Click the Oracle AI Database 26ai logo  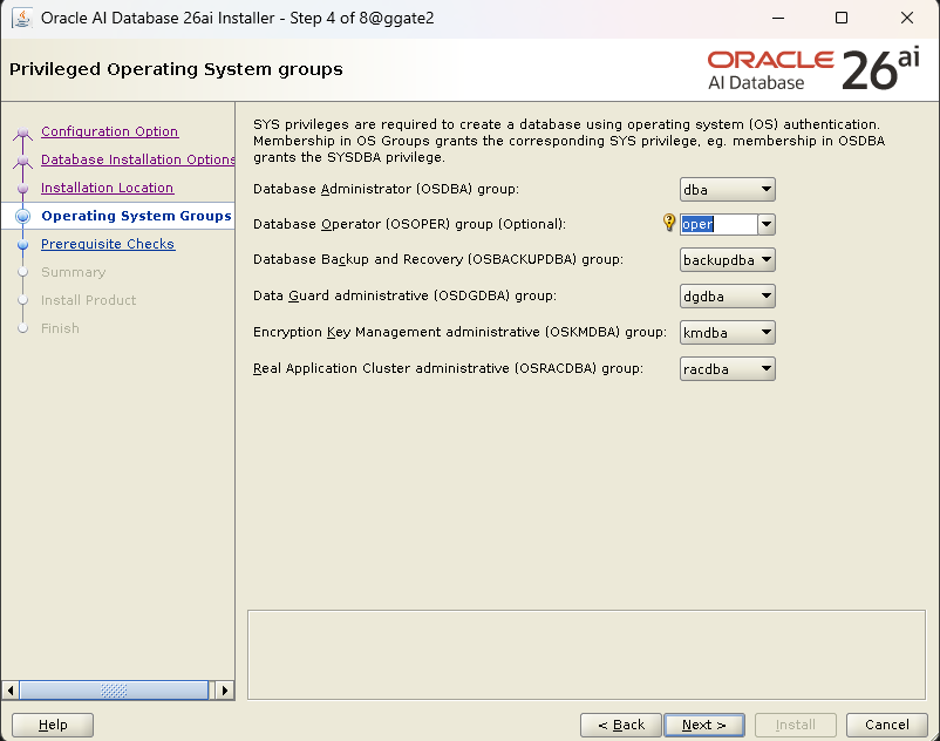pyautogui.click(x=814, y=70)
